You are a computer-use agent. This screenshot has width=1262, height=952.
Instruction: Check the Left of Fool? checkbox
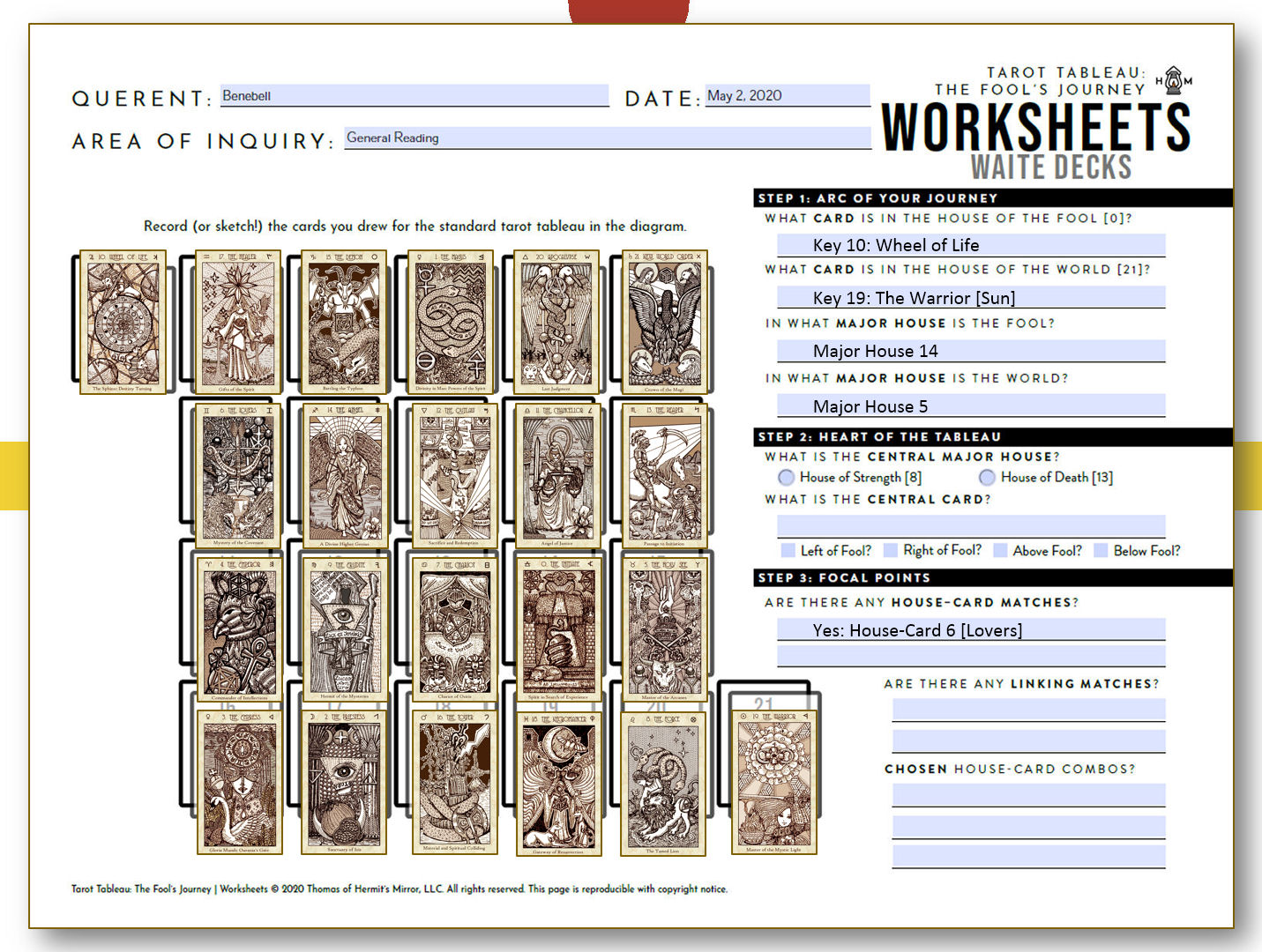(788, 550)
